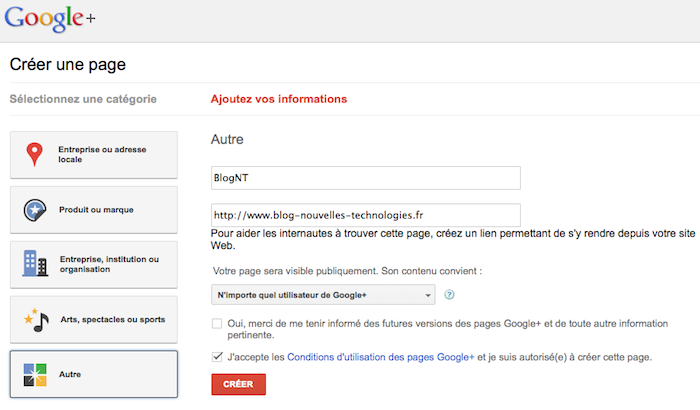Click the colorful squares Autre icon
This screenshot has width=700, height=410.
35,374
